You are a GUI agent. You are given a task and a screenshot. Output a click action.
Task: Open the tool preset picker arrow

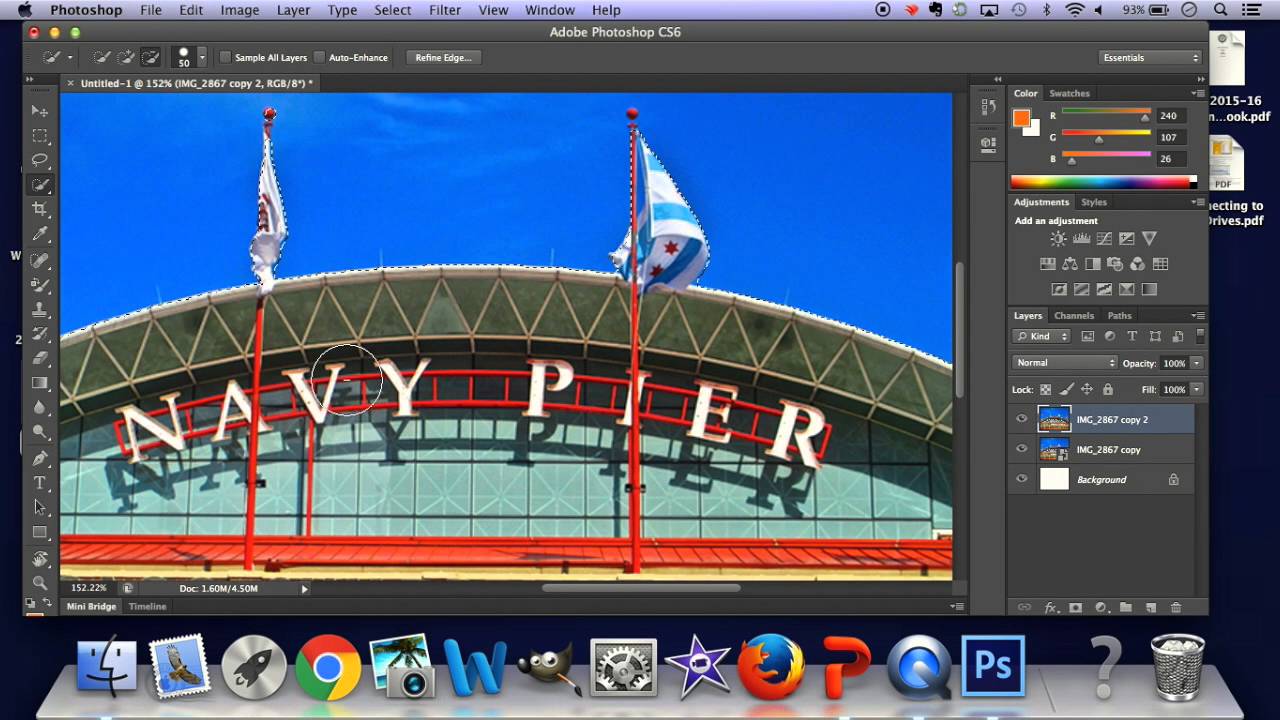(70, 58)
